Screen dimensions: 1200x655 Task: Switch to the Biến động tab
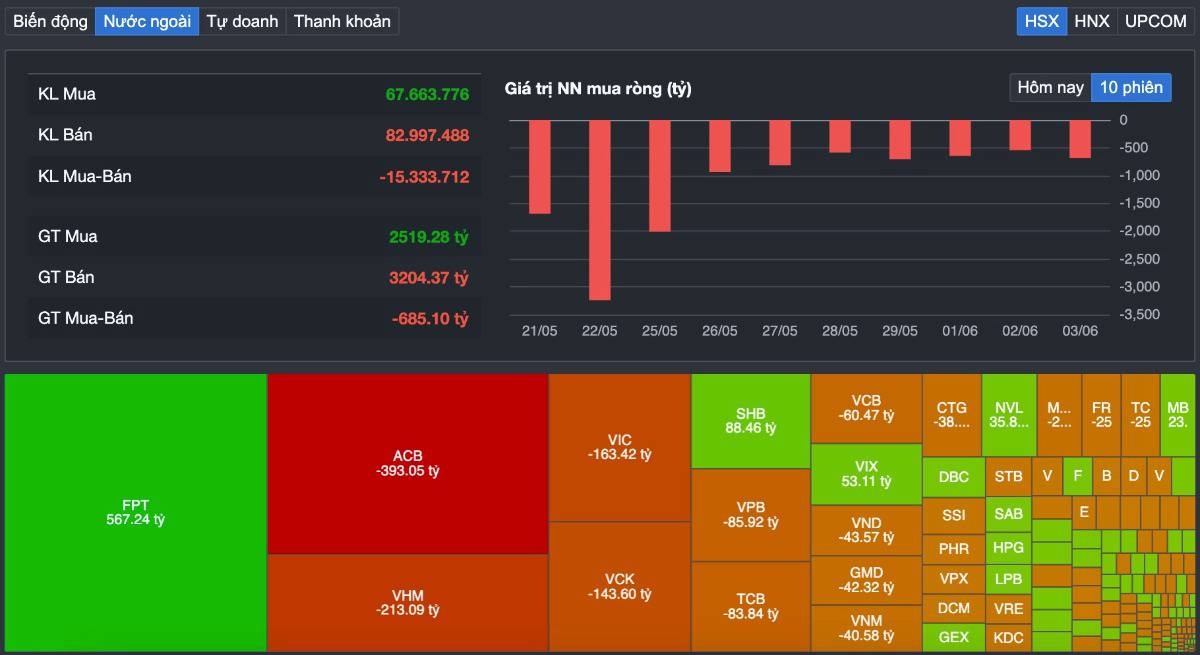click(50, 21)
